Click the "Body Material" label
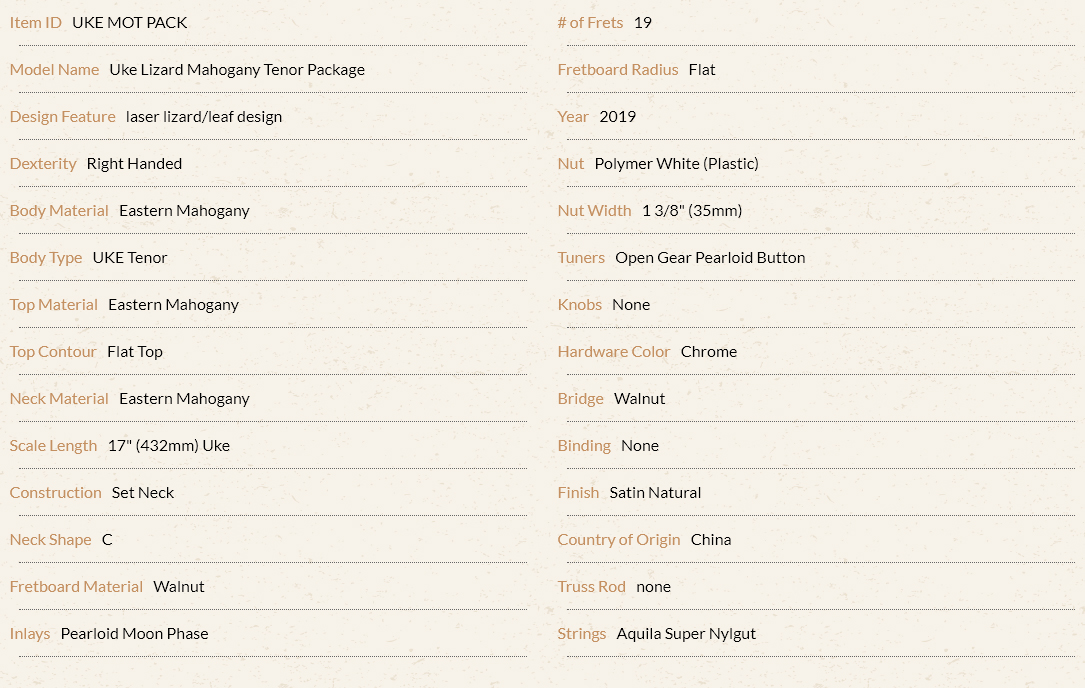The width and height of the screenshot is (1085, 688). 59,211
